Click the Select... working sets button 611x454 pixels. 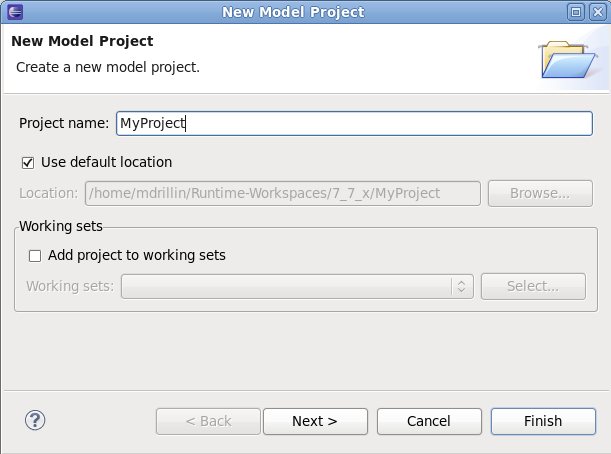tap(533, 286)
